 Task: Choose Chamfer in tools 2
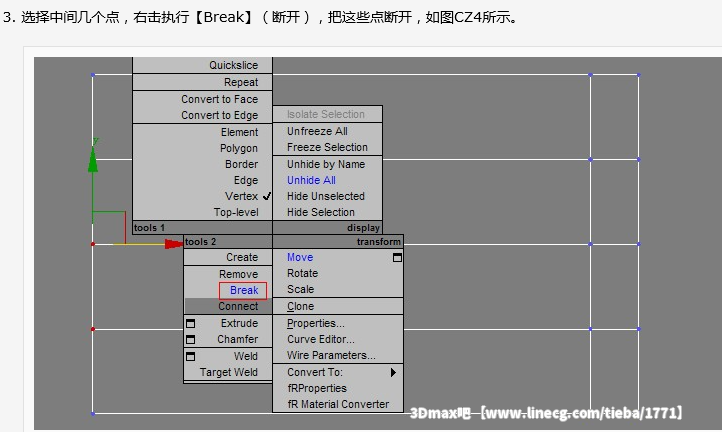237,339
